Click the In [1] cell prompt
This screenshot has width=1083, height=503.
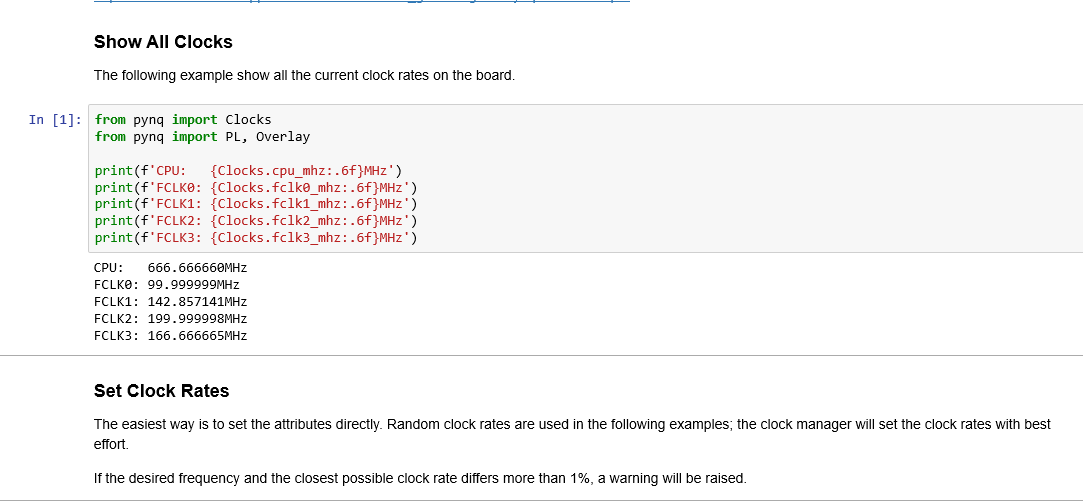tap(55, 120)
